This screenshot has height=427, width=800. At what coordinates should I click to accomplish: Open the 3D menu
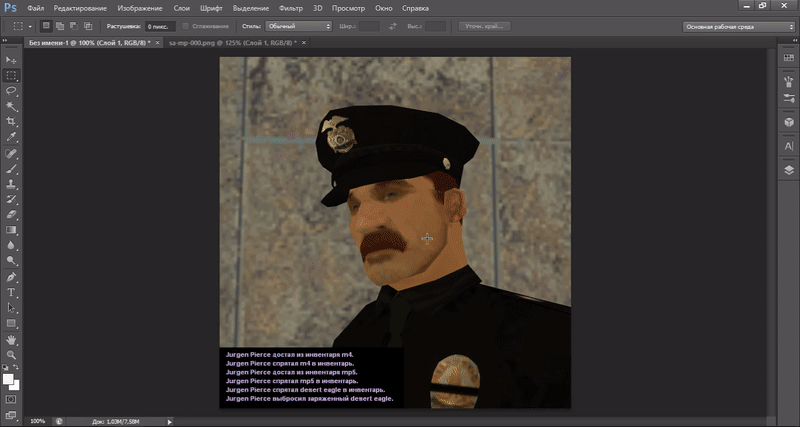318,8
